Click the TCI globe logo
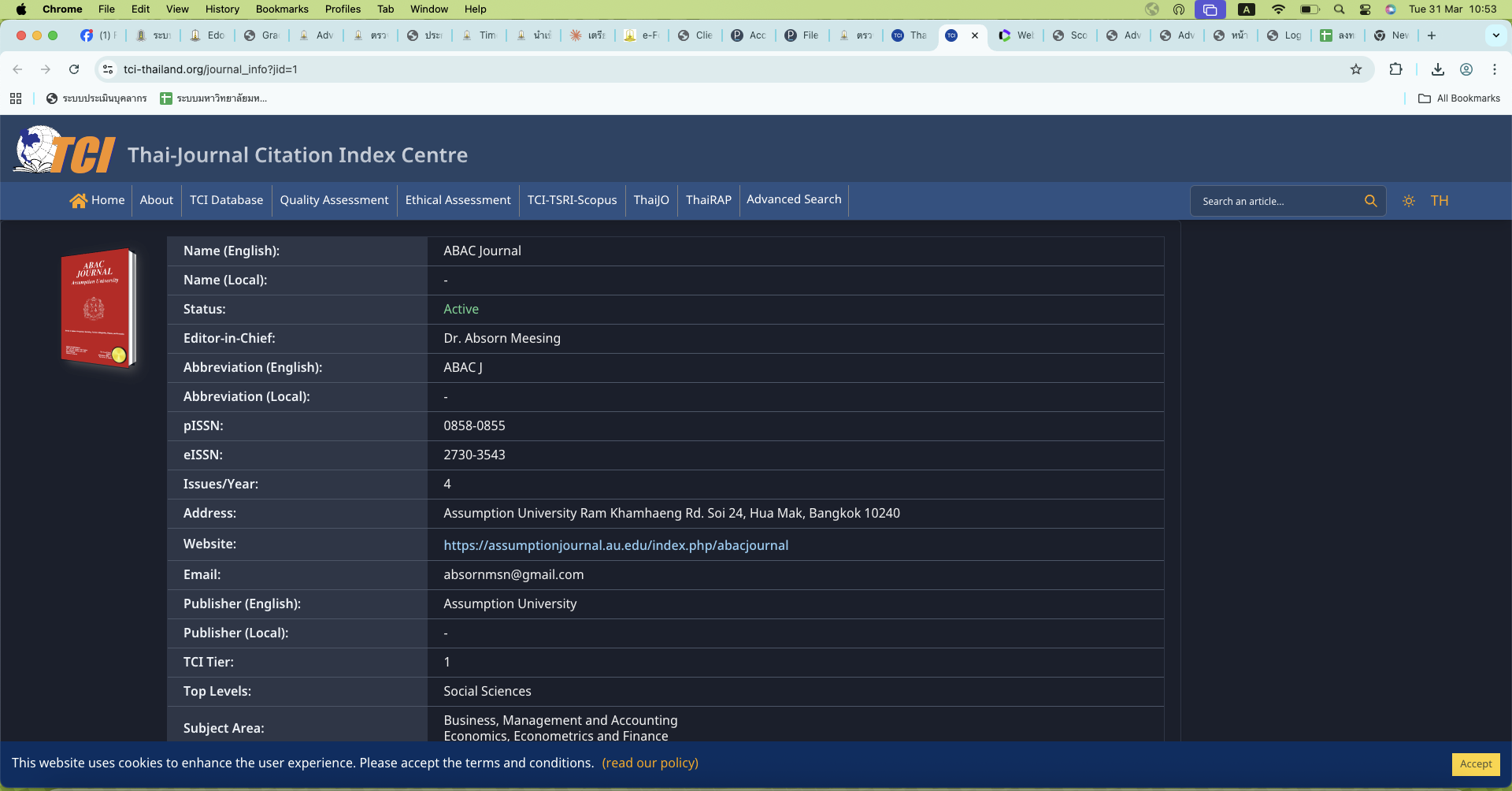The height and width of the screenshot is (791, 1512). (63, 151)
